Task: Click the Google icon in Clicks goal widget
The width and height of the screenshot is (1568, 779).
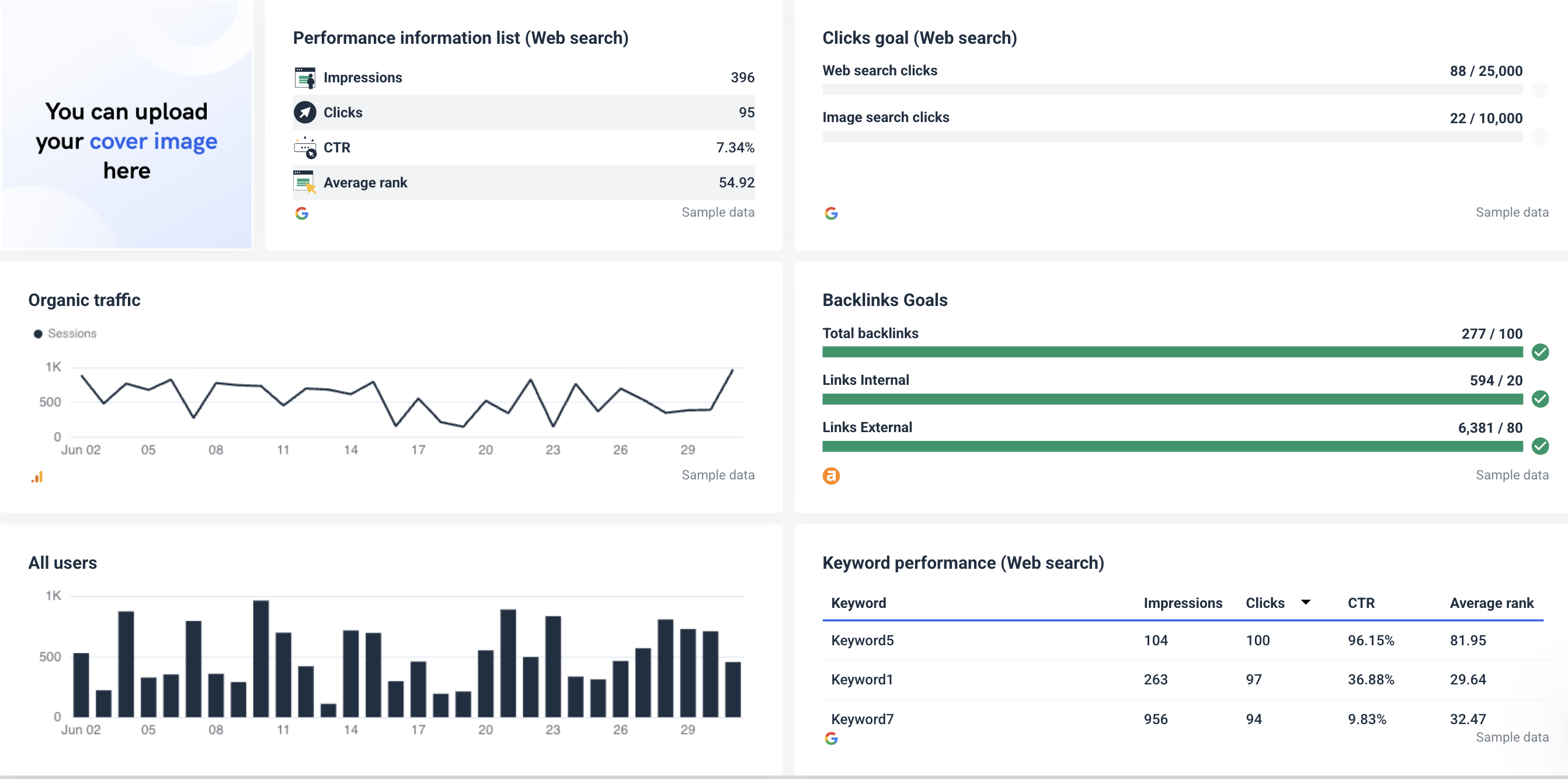Action: 832,213
